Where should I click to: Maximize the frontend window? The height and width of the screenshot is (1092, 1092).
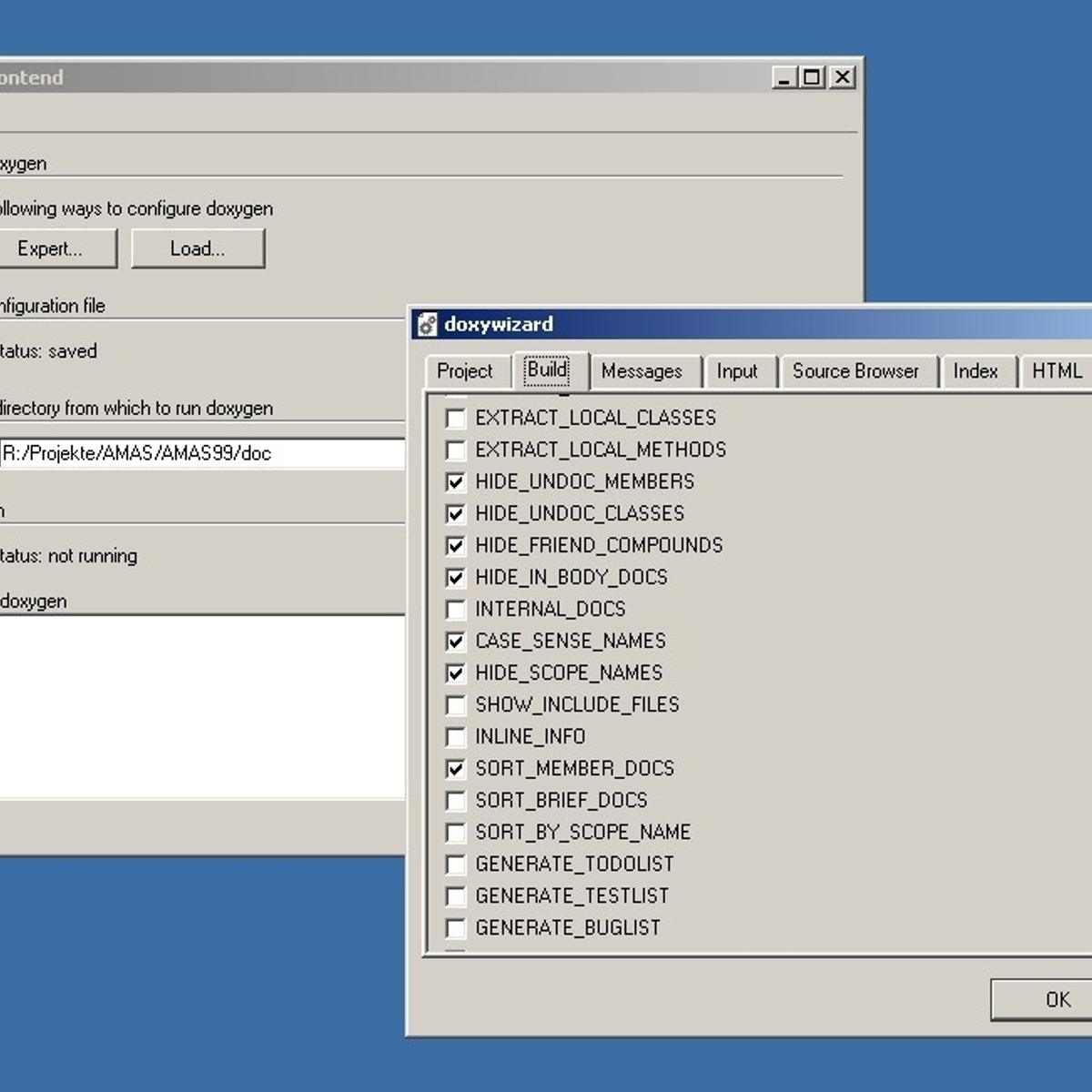click(x=813, y=77)
